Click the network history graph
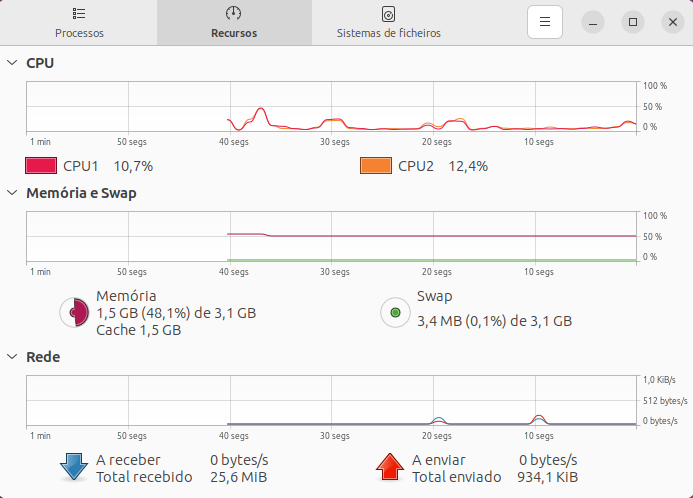The width and height of the screenshot is (693, 498). click(x=332, y=401)
